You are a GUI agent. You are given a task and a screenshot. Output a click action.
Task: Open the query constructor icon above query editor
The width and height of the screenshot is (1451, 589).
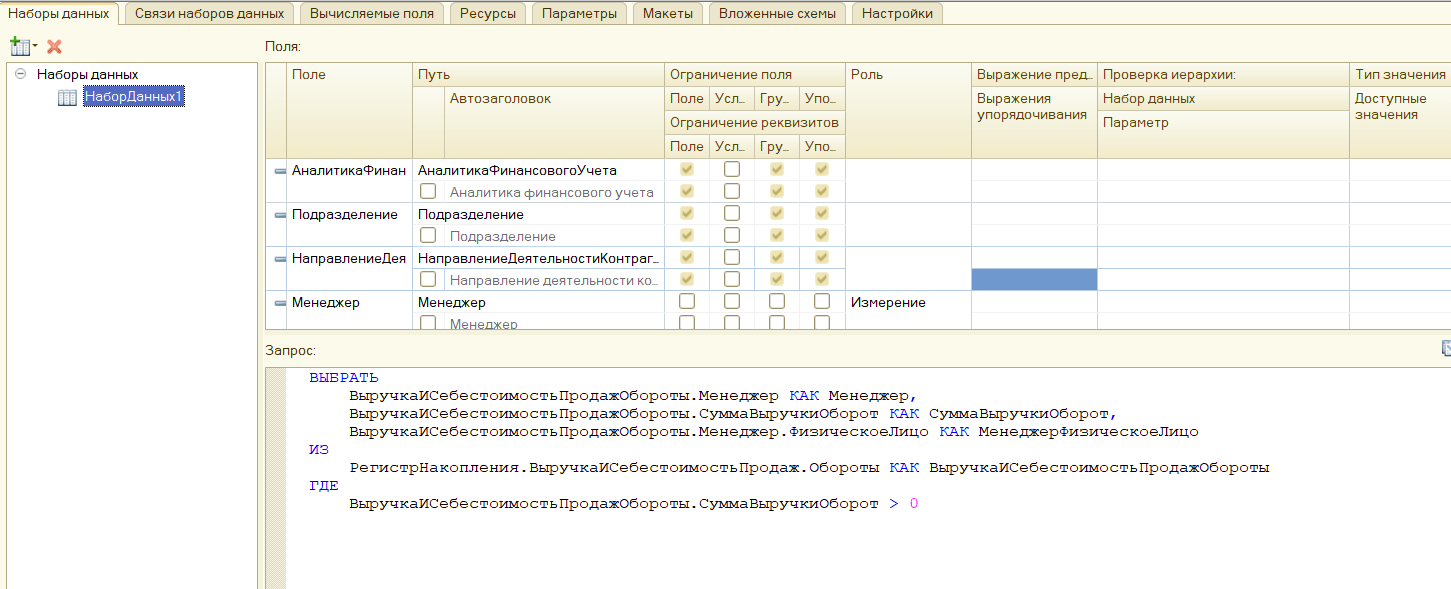1445,348
